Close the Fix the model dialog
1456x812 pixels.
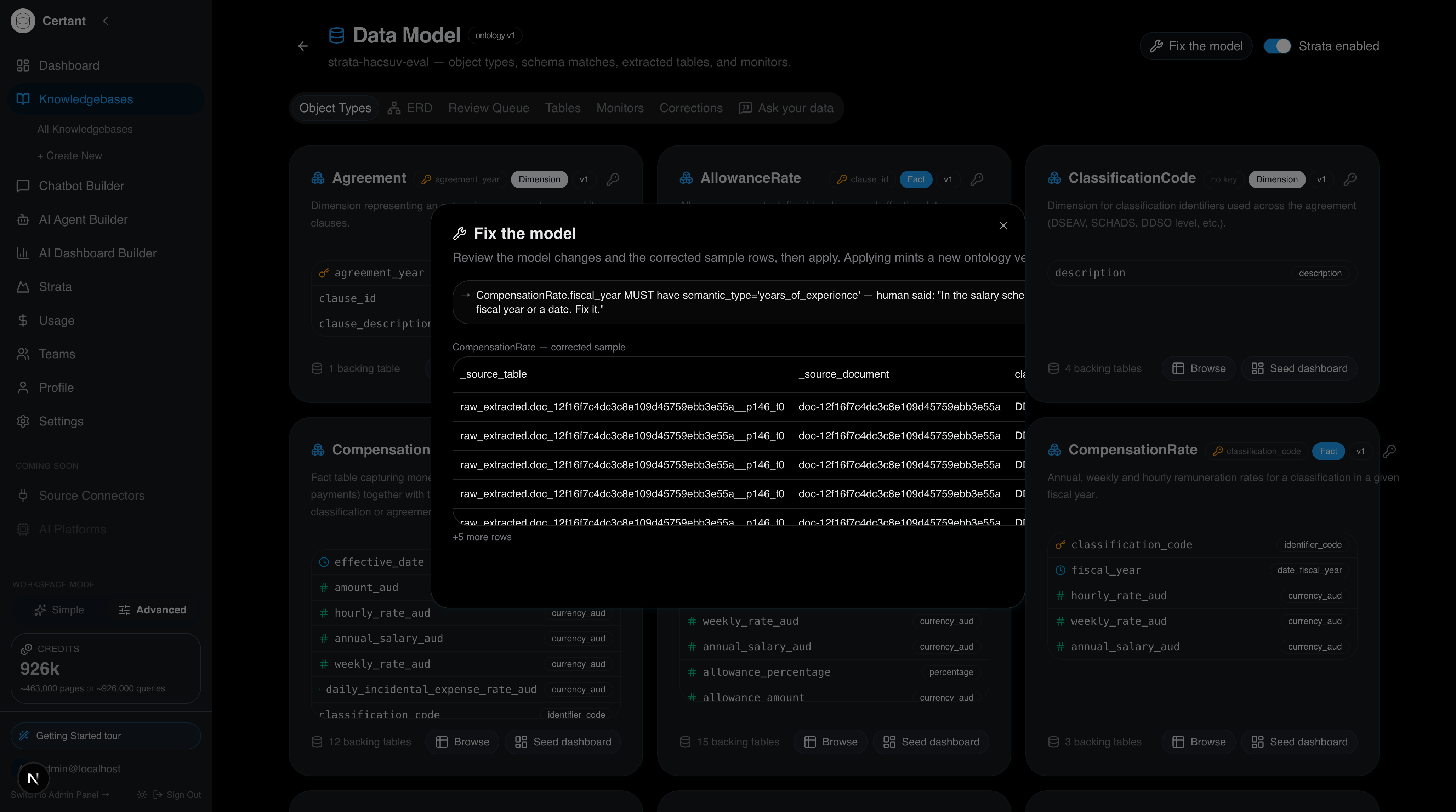(1003, 225)
